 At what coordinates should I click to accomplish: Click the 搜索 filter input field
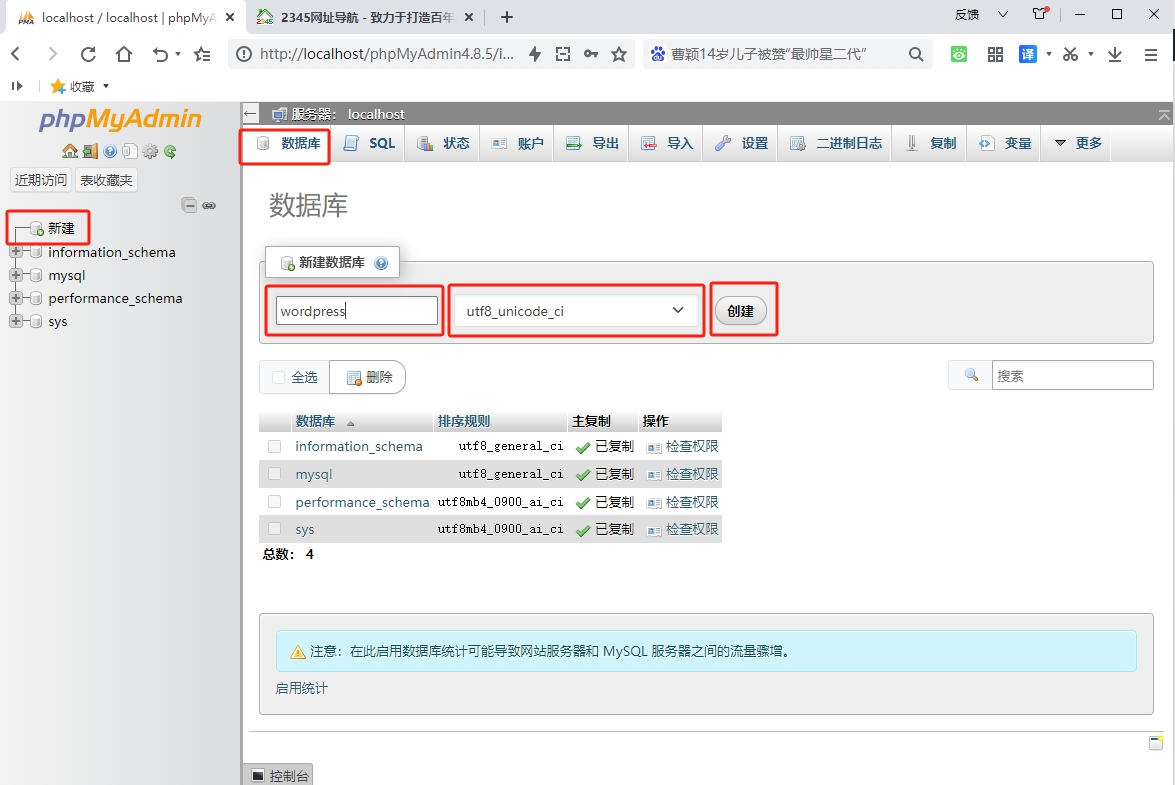point(1072,375)
